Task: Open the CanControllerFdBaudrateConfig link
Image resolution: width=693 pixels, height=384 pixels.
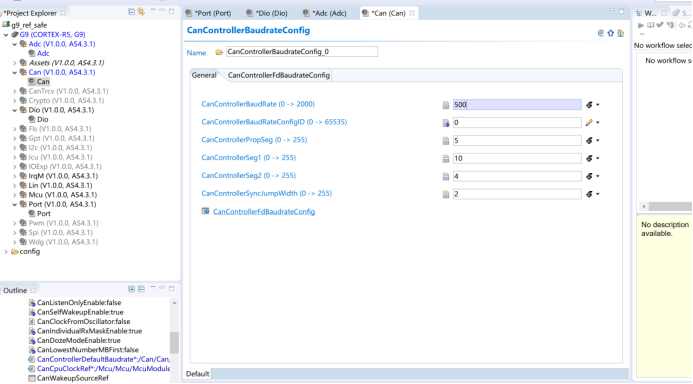Action: [x=264, y=212]
